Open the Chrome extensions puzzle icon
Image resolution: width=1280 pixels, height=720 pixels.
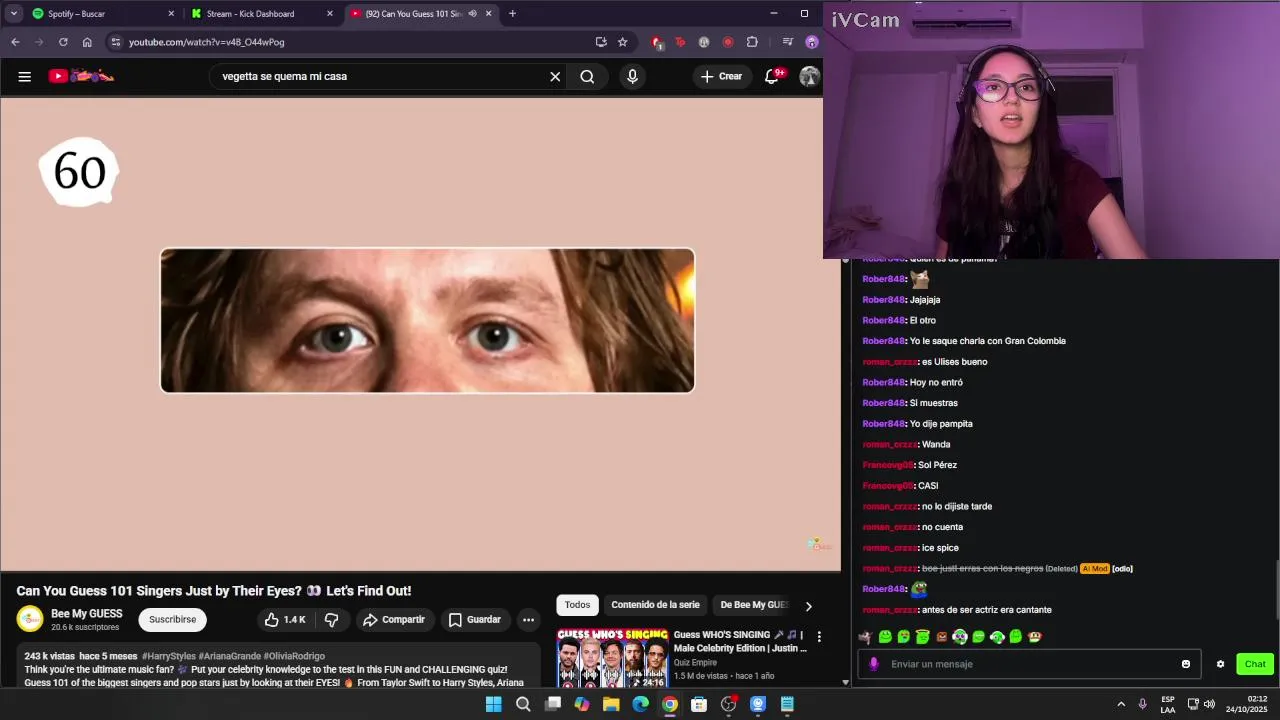[752, 42]
